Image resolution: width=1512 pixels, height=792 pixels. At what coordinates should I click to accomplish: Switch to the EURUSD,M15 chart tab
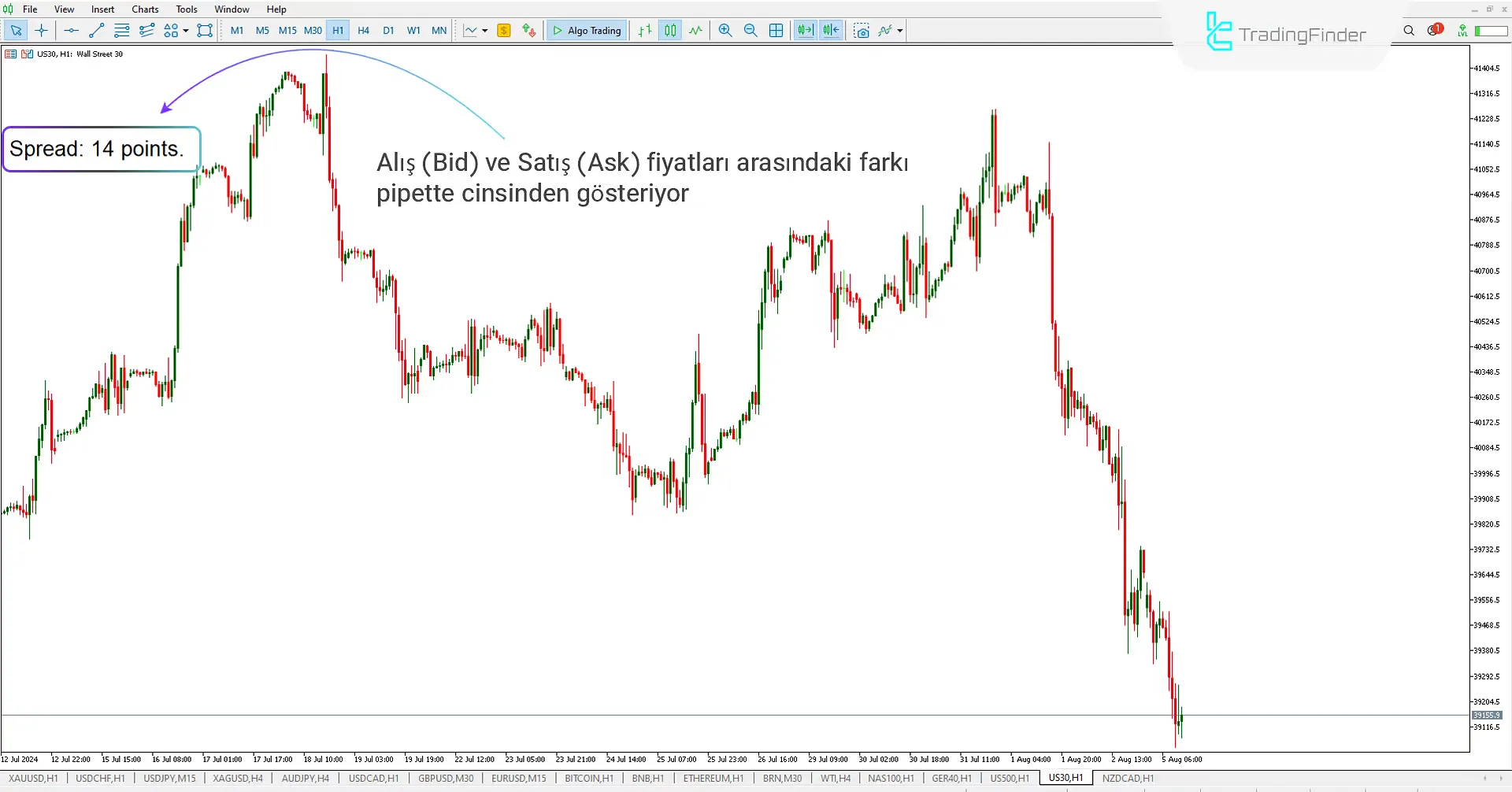coord(517,778)
